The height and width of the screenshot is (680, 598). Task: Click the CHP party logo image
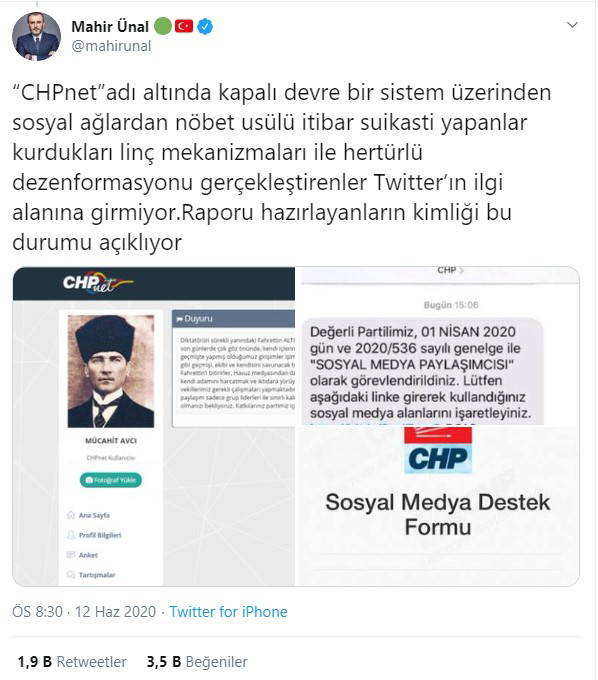438,450
